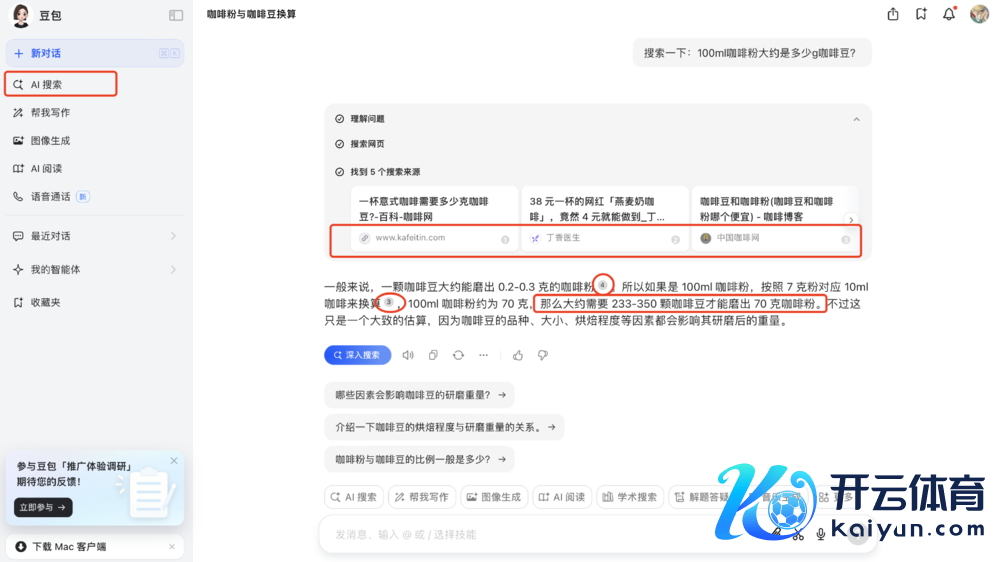This screenshot has width=1000, height=562.
Task: Like the answer with thumbs up
Action: 518,355
